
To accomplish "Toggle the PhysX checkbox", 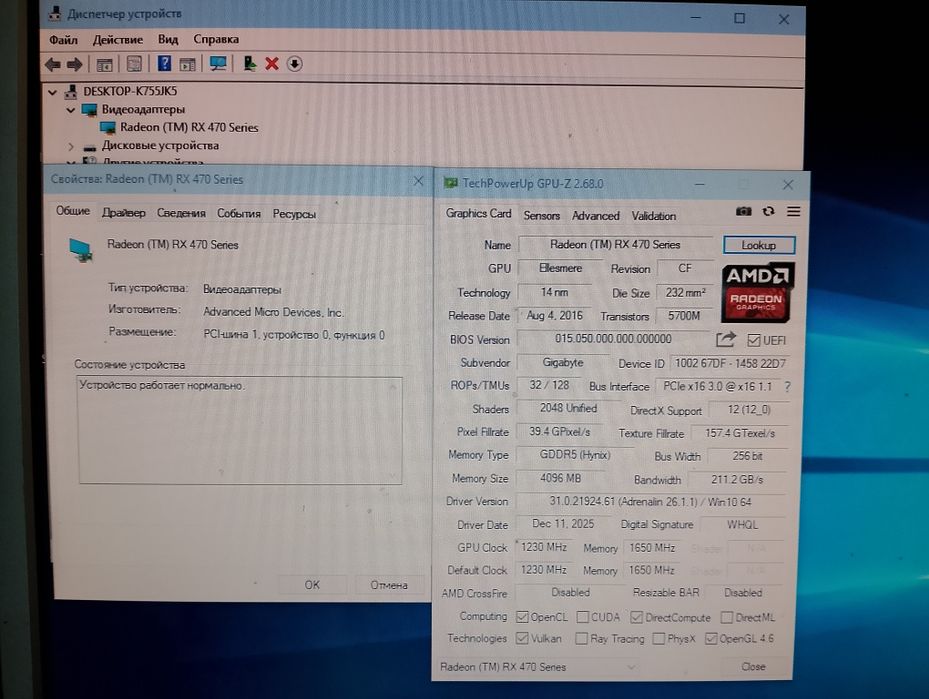I will tap(658, 639).
